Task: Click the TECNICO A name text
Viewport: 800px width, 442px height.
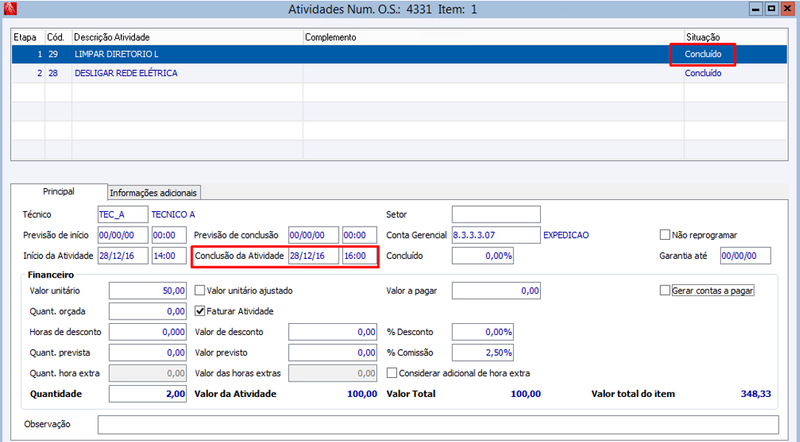Action: [173, 214]
